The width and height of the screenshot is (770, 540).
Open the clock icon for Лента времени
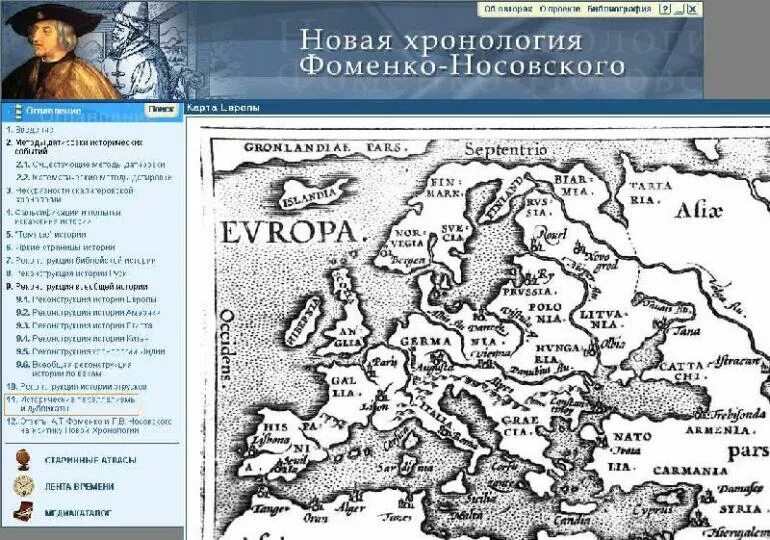[24, 486]
